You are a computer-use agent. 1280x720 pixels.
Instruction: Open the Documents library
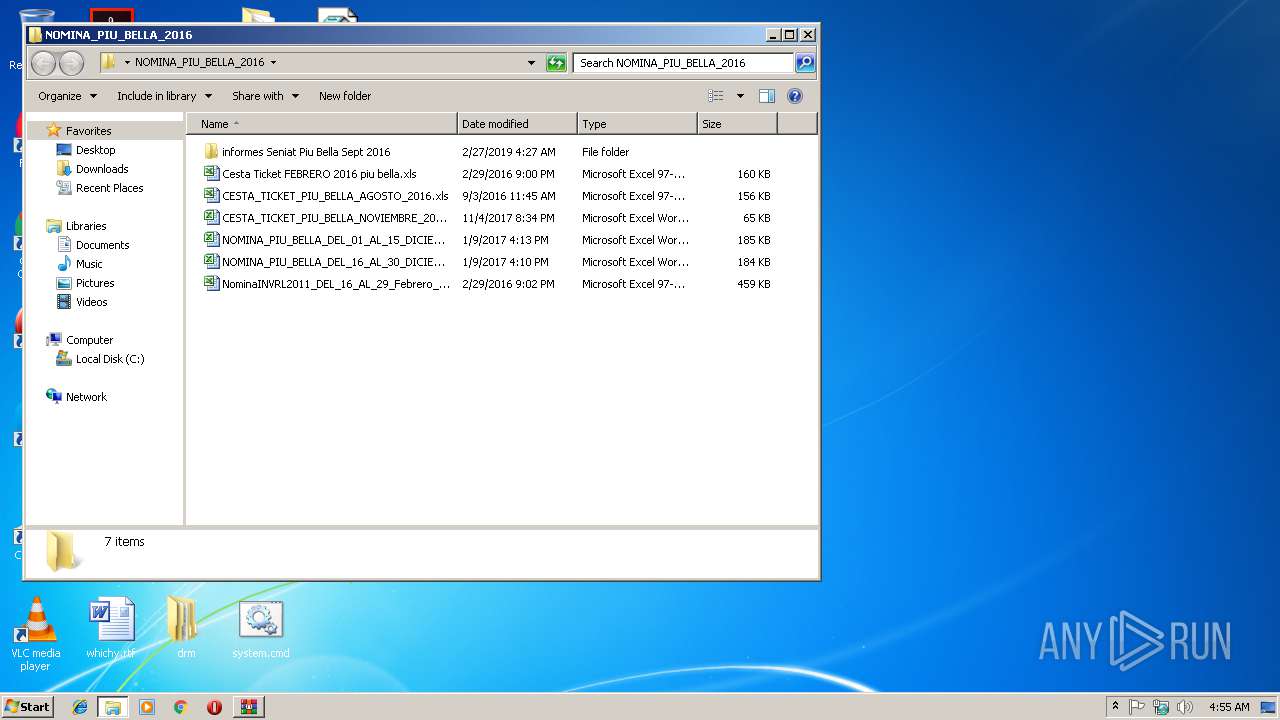102,245
